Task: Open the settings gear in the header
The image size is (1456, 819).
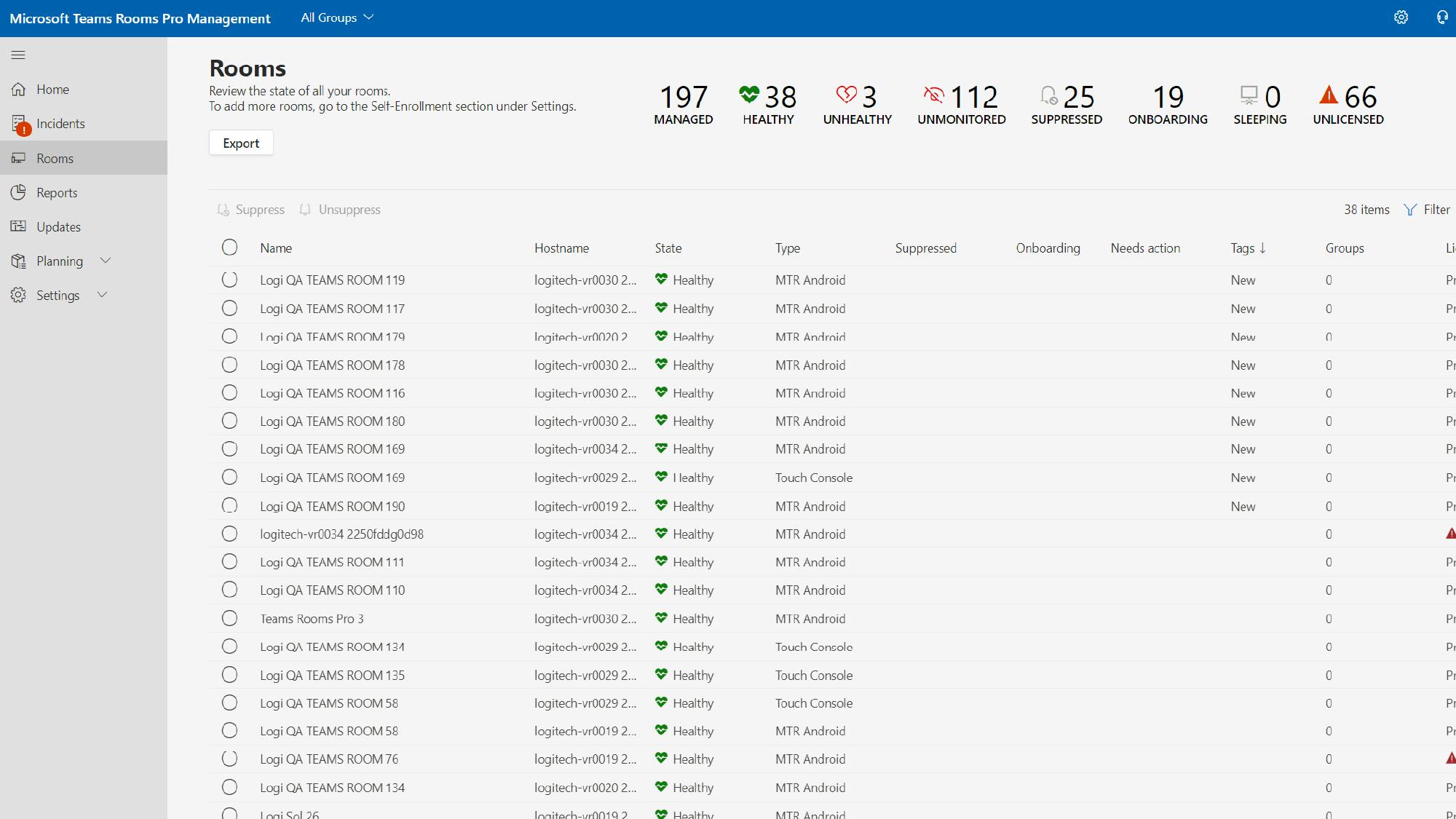Action: point(1401,17)
